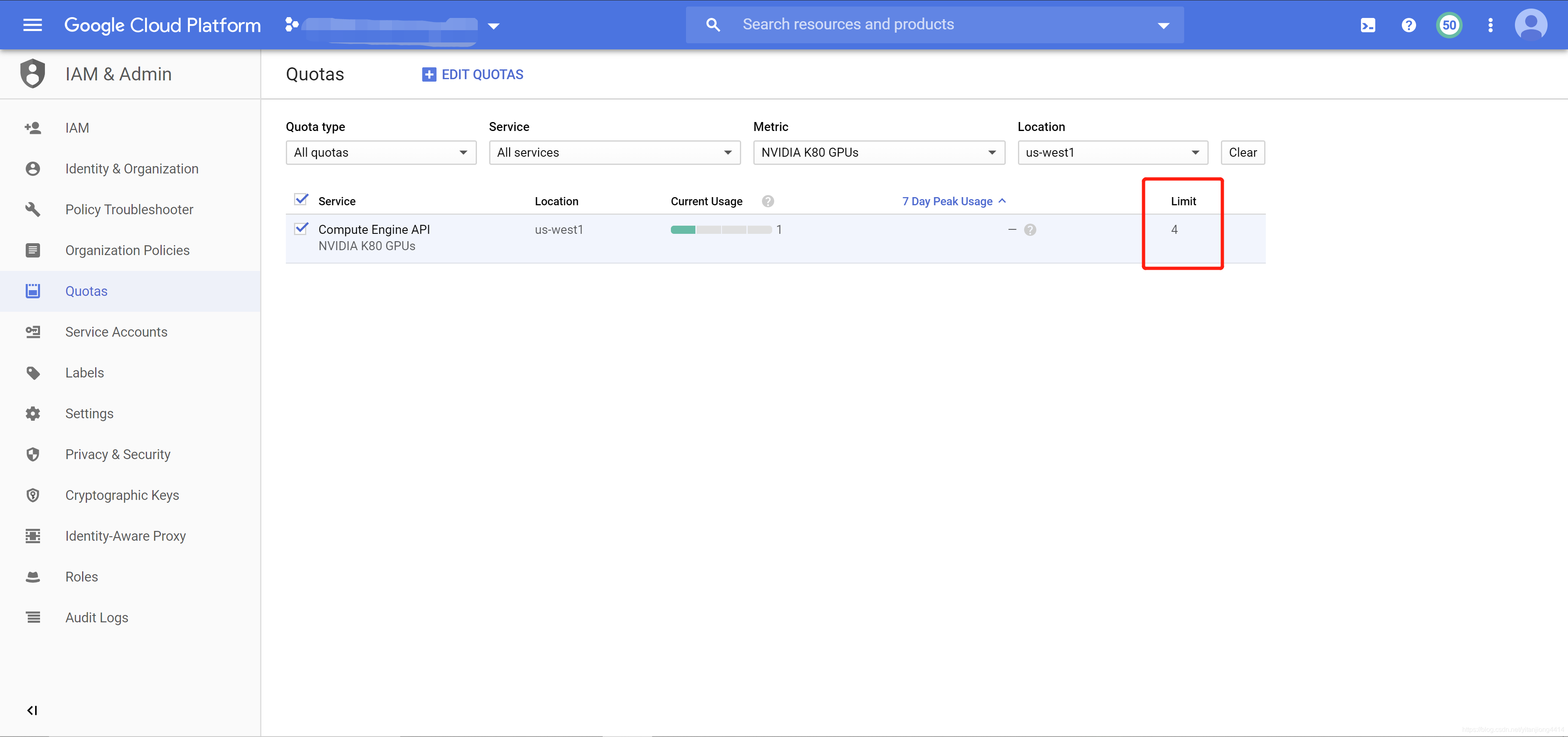Open the IAM sidebar item
The height and width of the screenshot is (737, 1568).
point(130,128)
